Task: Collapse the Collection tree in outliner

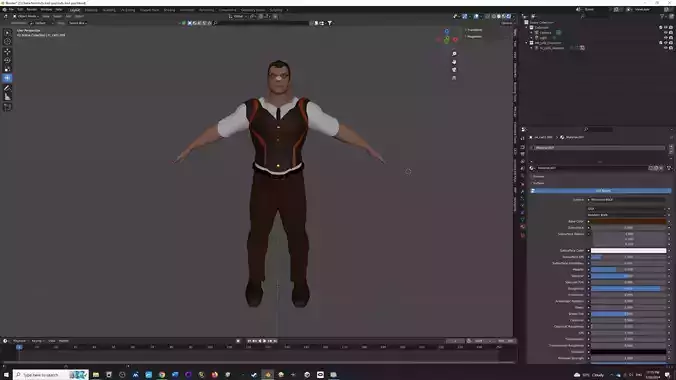Action: 527,28
